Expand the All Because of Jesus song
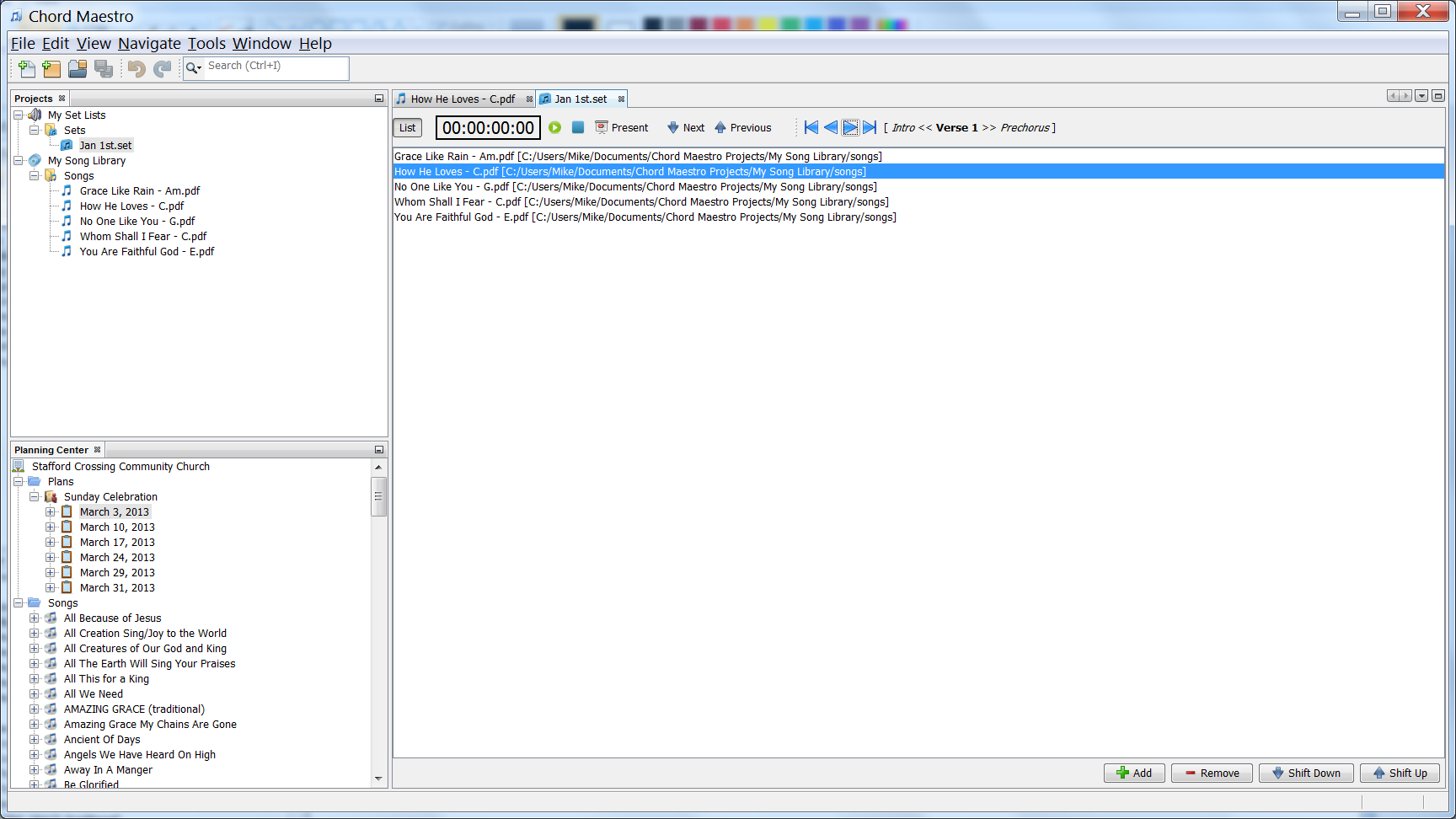The width and height of the screenshot is (1456, 819). pos(34,618)
